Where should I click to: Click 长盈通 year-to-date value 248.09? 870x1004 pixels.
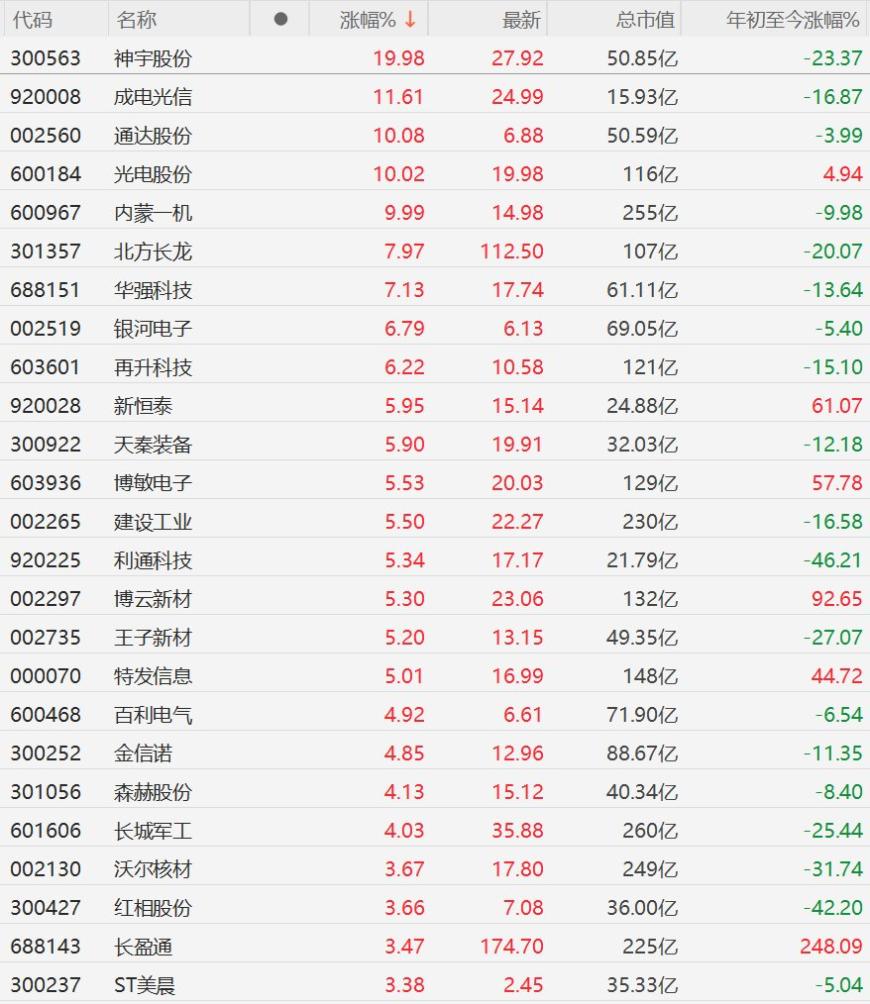[x=831, y=946]
